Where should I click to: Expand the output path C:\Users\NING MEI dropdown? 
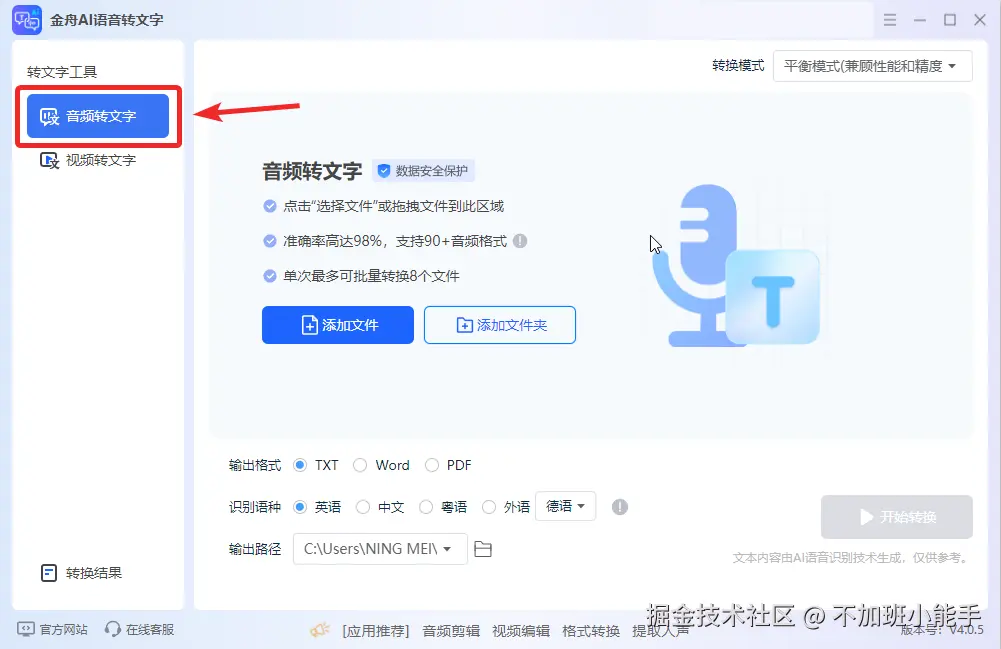pos(380,549)
